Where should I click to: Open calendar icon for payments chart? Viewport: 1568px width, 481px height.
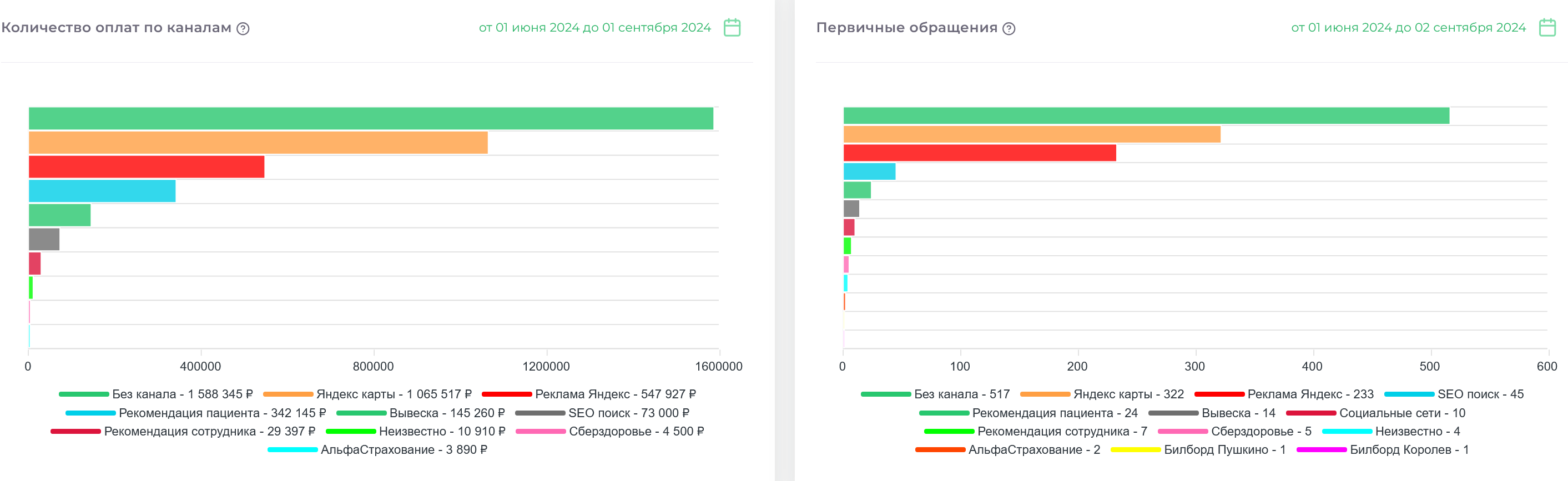pos(732,27)
